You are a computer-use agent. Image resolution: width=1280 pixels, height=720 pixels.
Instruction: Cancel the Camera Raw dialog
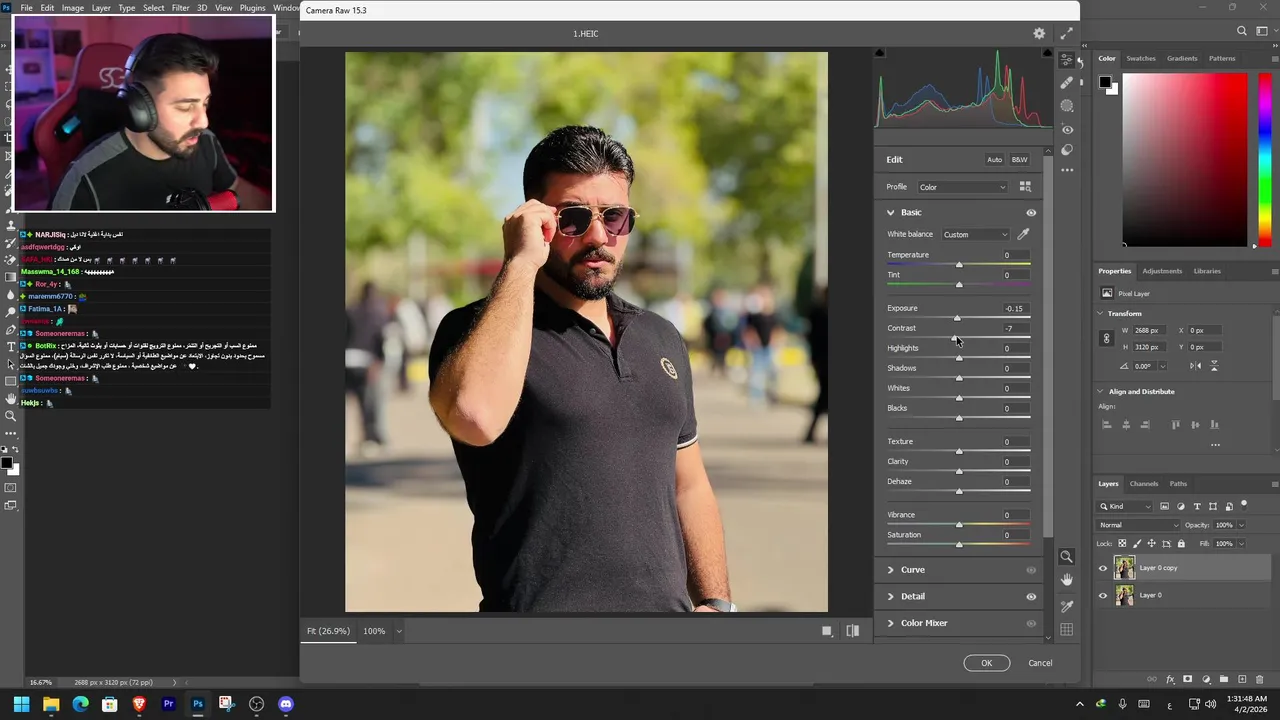tap(1040, 663)
